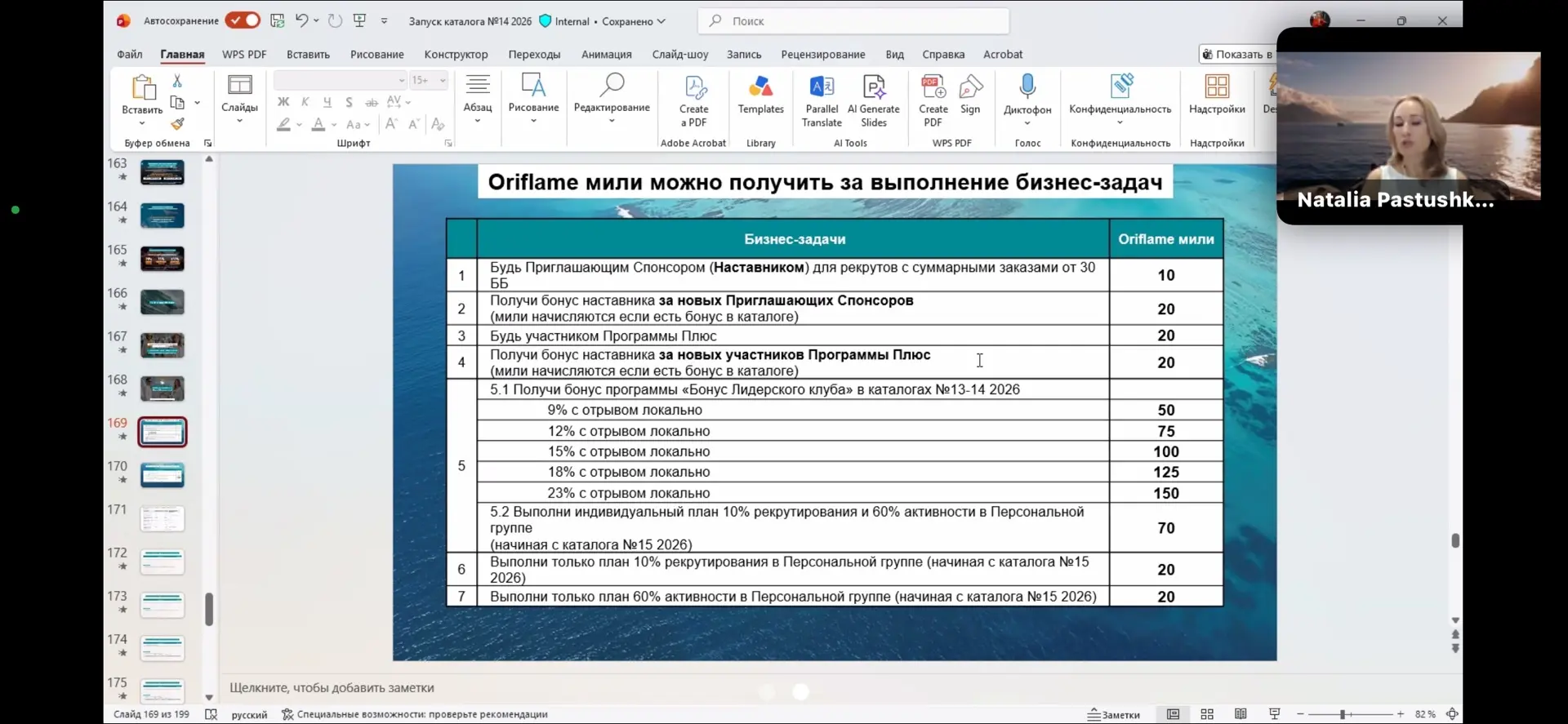The height and width of the screenshot is (724, 1568).
Task: Launch Parallel Translate tool
Action: pyautogui.click(x=822, y=101)
